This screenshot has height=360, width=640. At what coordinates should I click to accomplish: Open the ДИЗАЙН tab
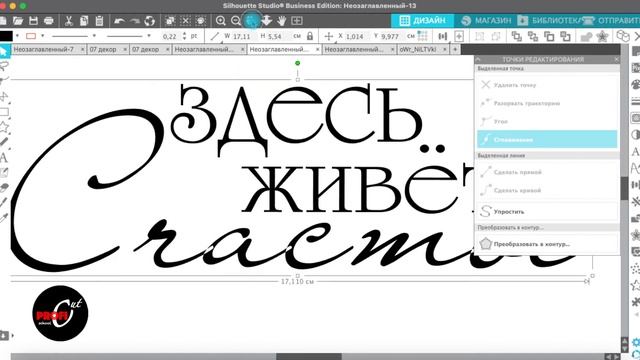coord(423,20)
